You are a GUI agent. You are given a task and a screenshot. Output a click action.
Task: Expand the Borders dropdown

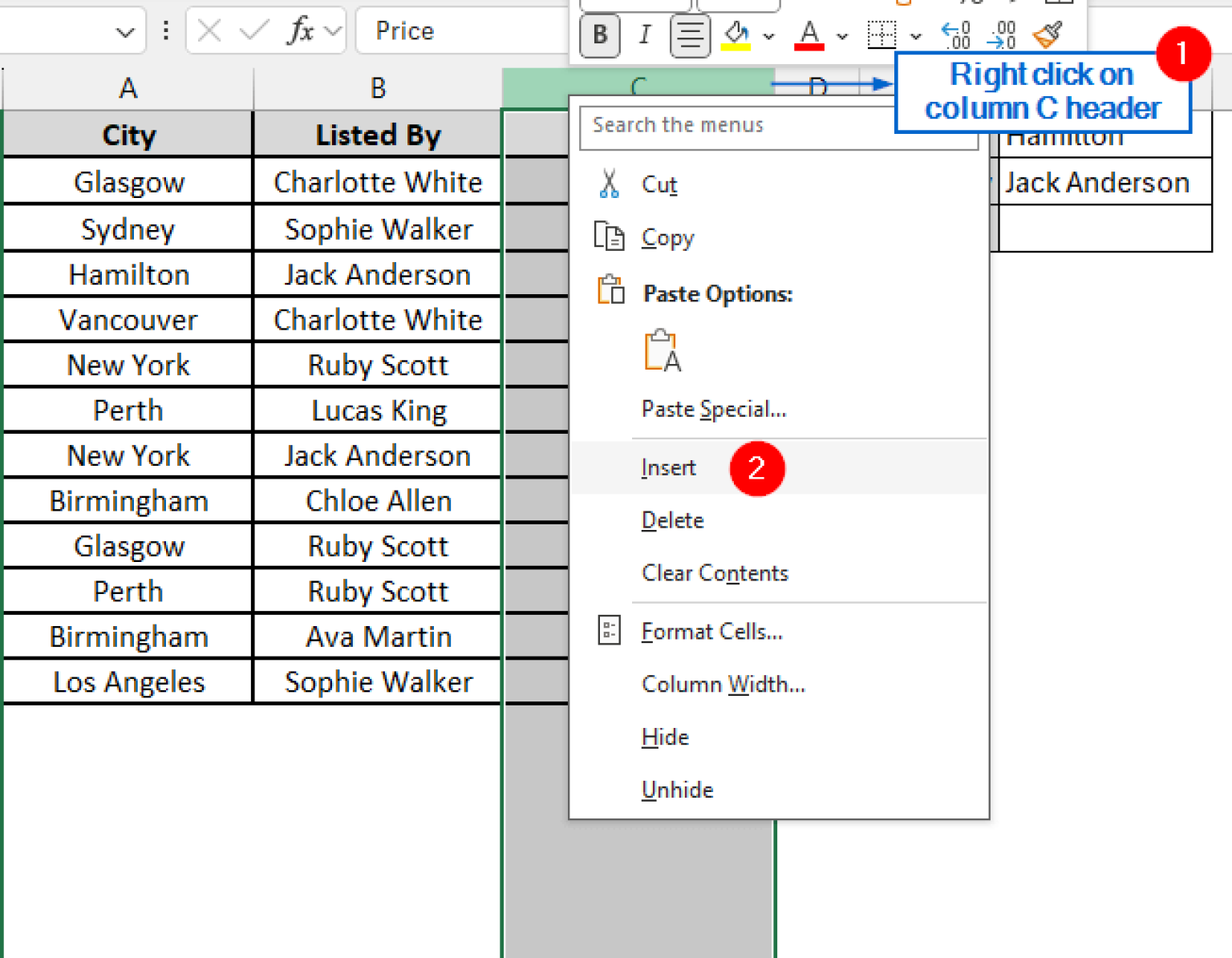click(916, 35)
